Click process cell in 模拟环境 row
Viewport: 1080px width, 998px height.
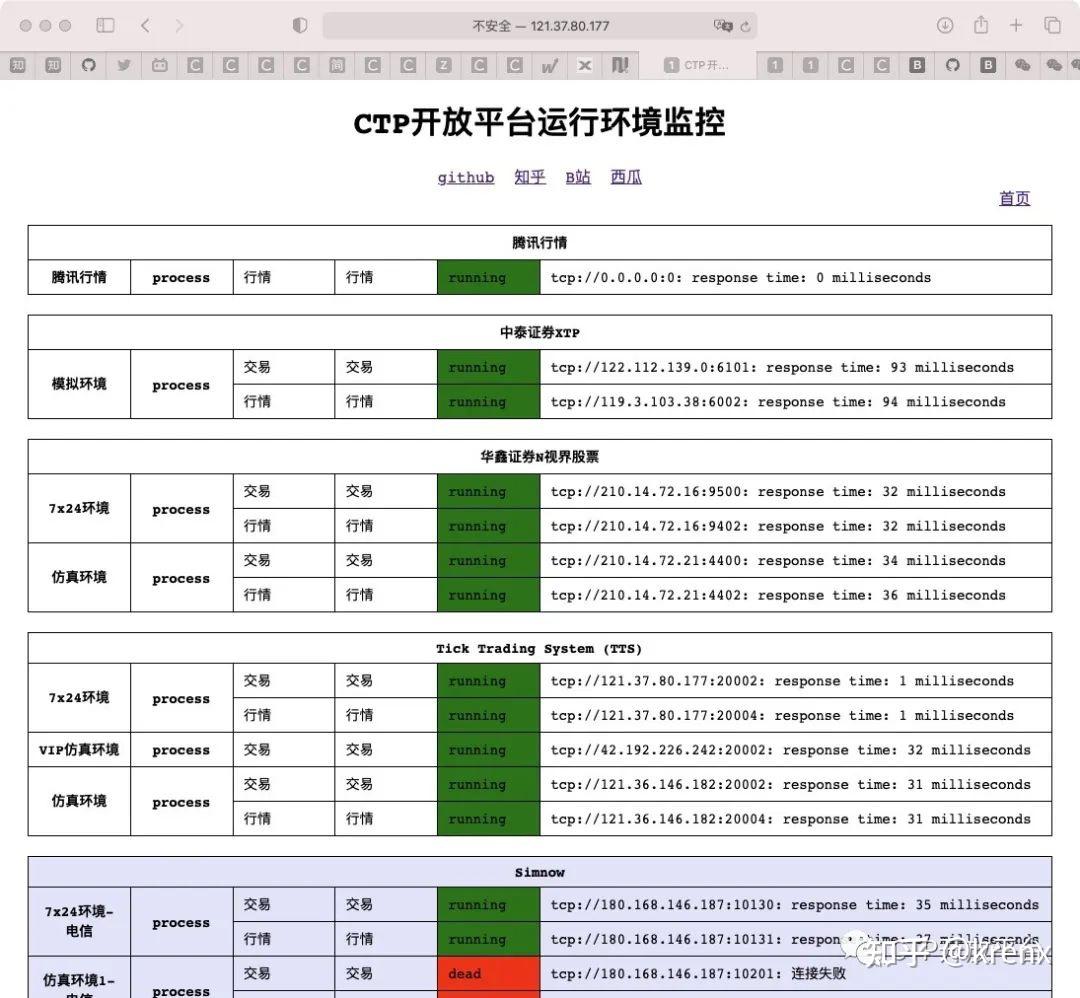point(181,384)
